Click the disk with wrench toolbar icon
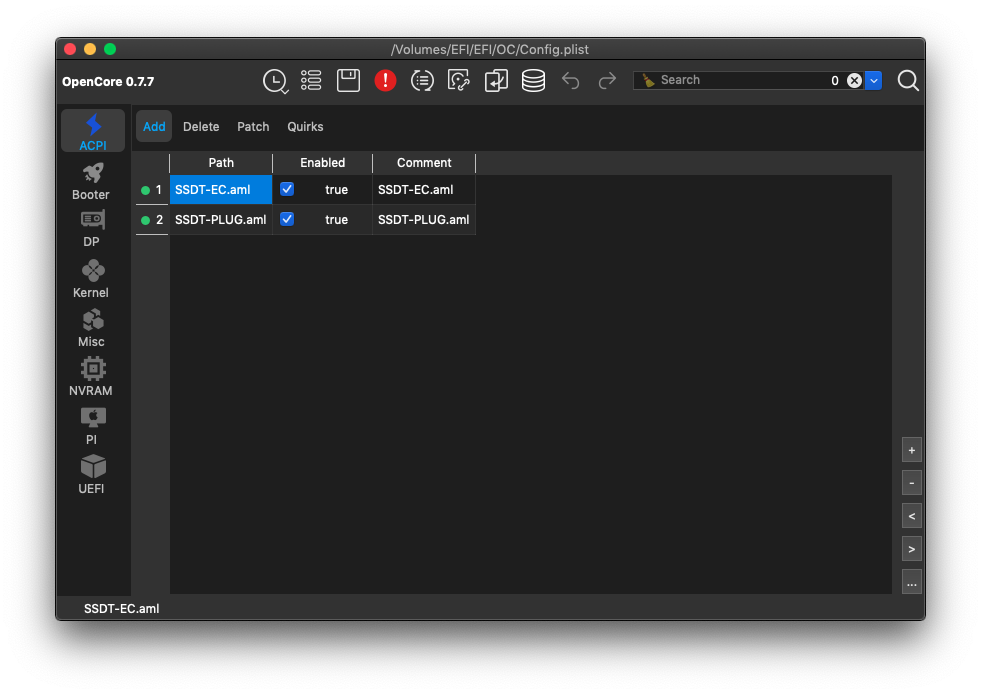Viewport: 981px width, 694px height. (459, 80)
